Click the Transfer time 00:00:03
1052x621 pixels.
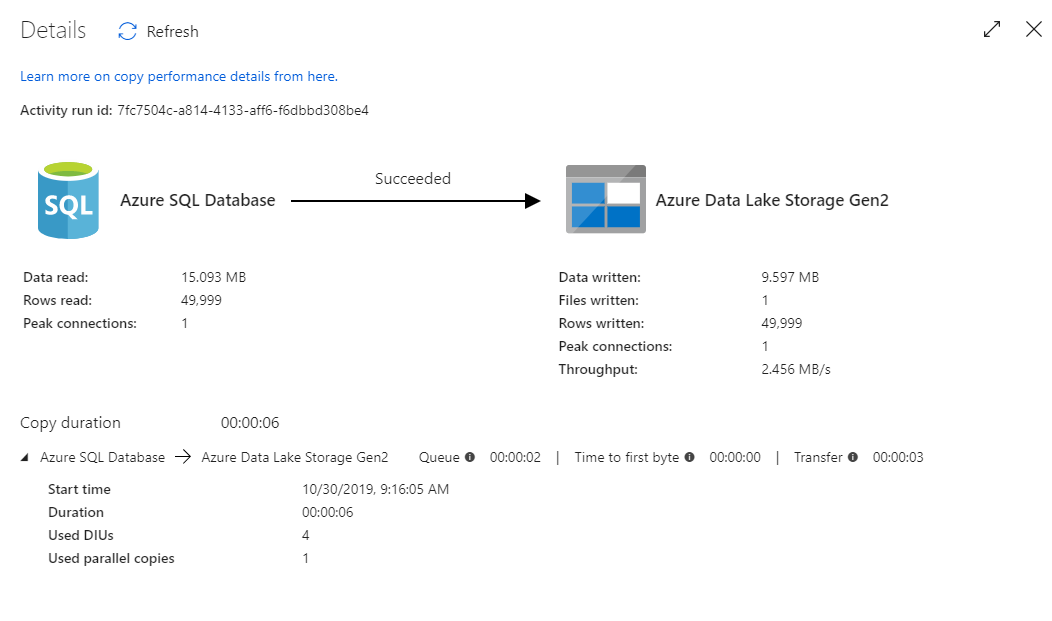pyautogui.click(x=898, y=457)
